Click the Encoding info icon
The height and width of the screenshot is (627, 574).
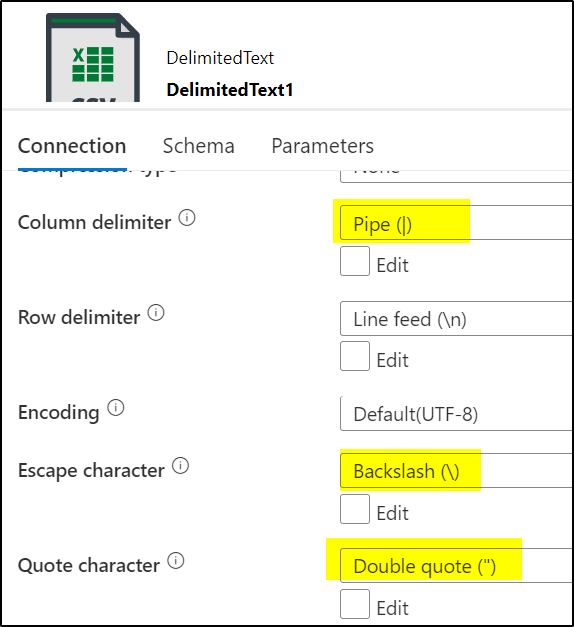[116, 408]
